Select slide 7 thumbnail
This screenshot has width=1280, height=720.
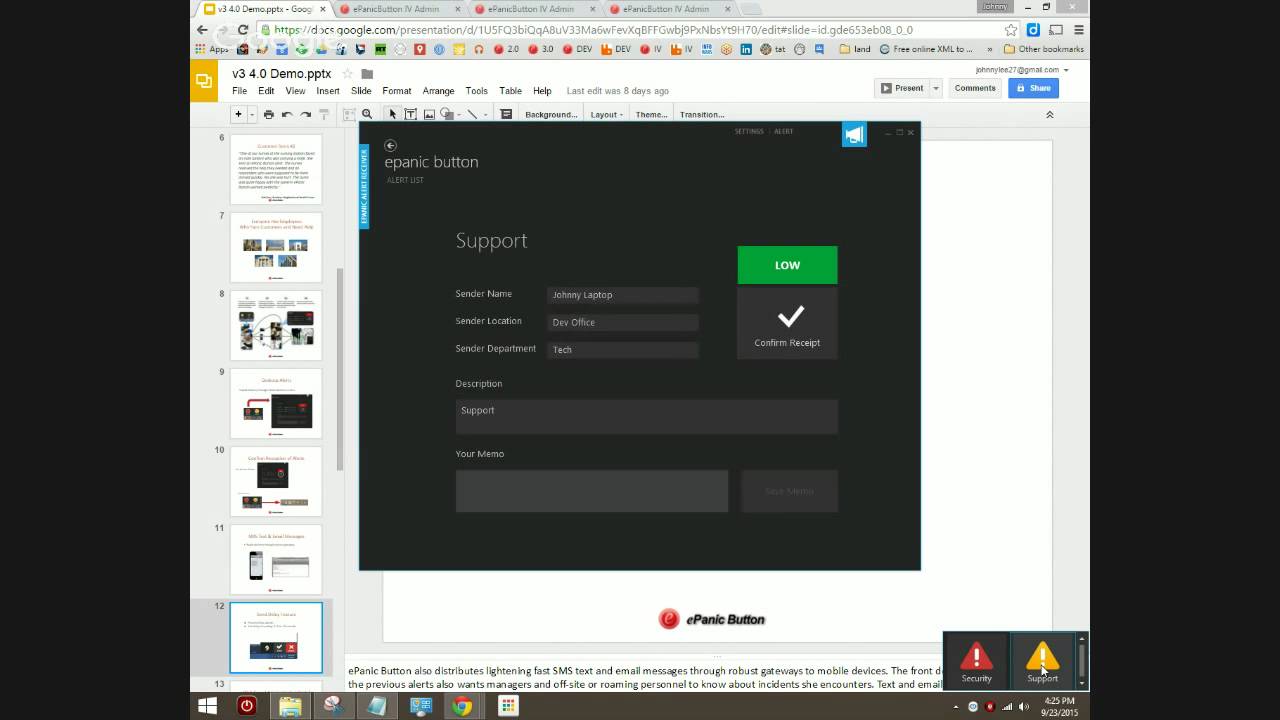276,247
